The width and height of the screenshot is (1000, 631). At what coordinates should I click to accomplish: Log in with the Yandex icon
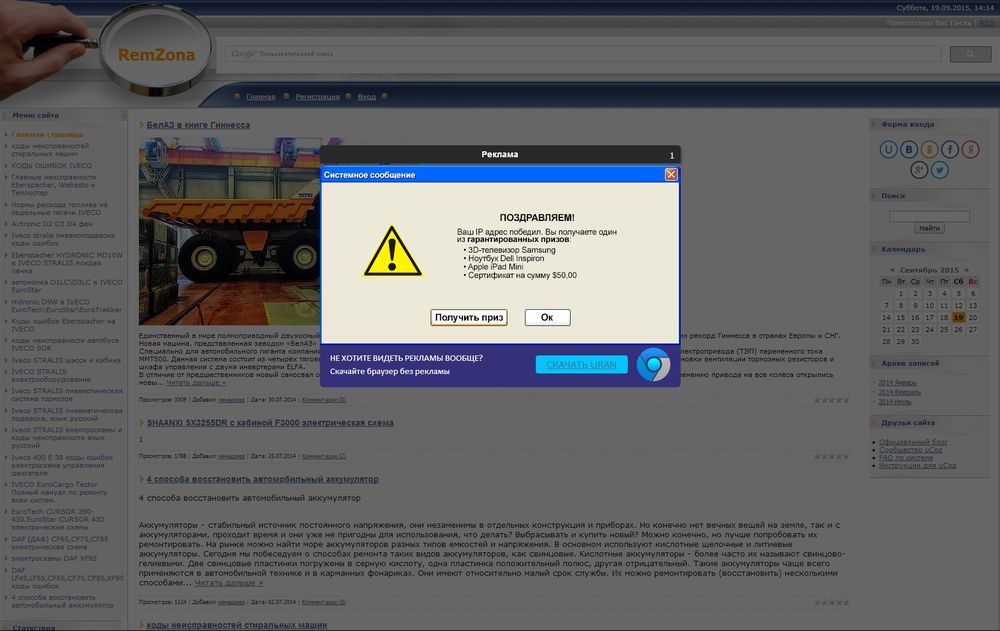[x=970, y=149]
